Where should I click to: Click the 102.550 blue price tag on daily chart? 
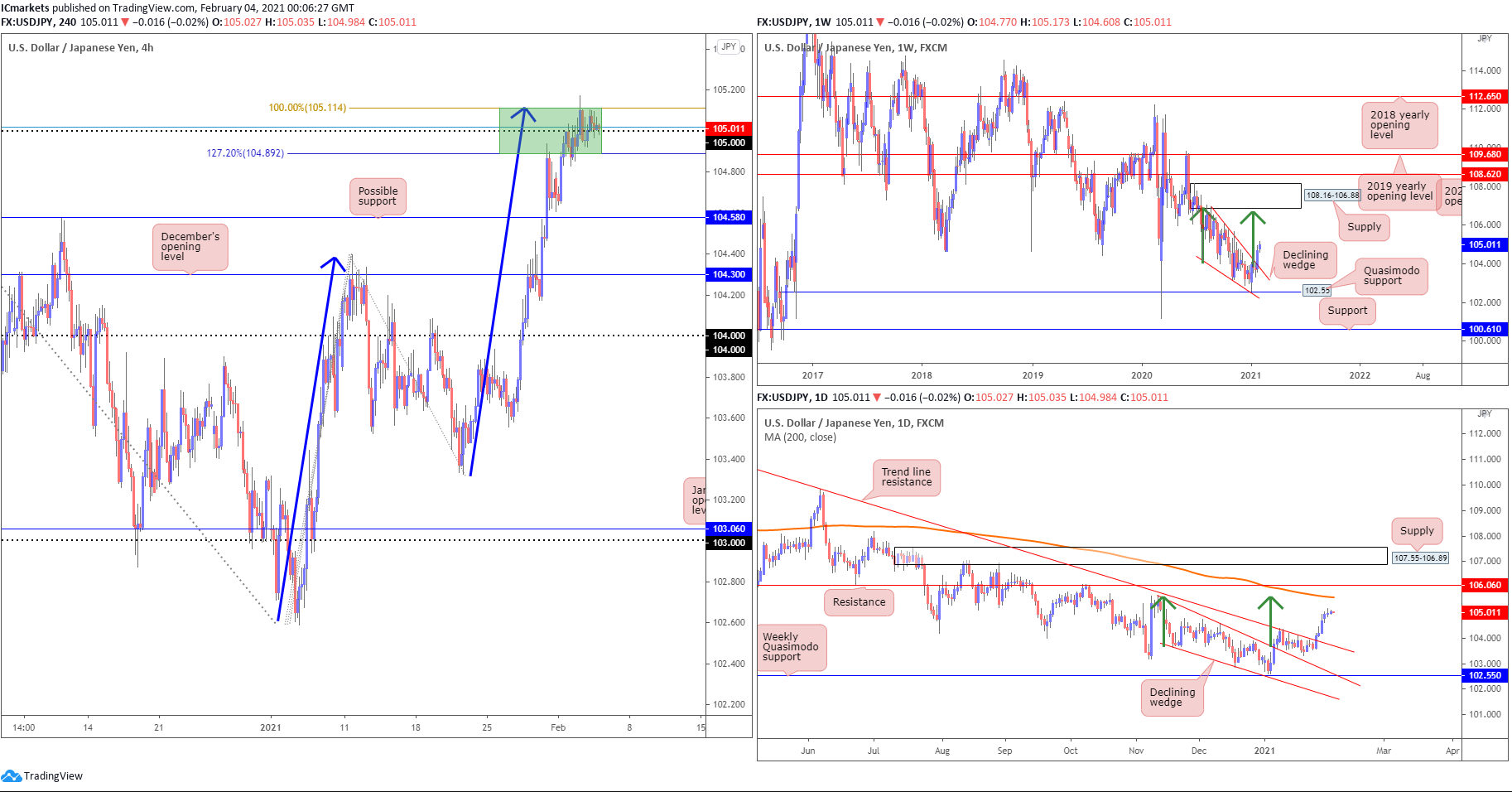[x=1485, y=675]
